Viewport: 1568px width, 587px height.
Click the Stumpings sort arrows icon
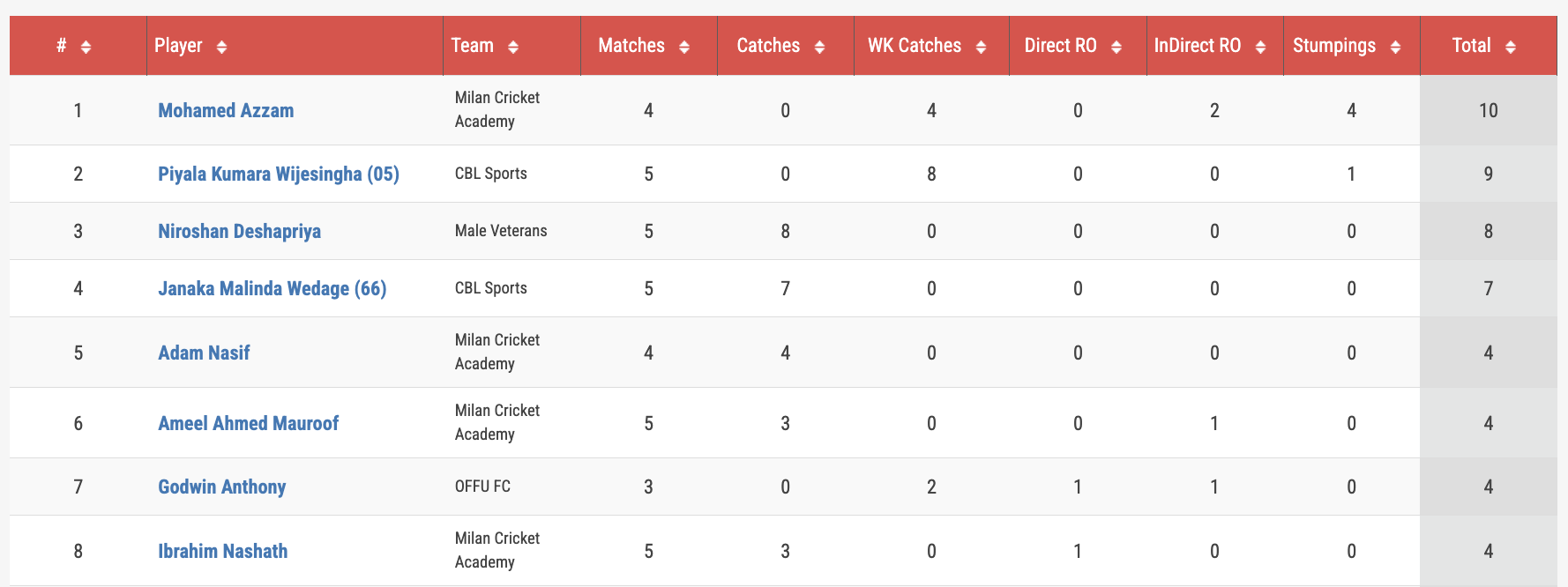click(x=1395, y=47)
